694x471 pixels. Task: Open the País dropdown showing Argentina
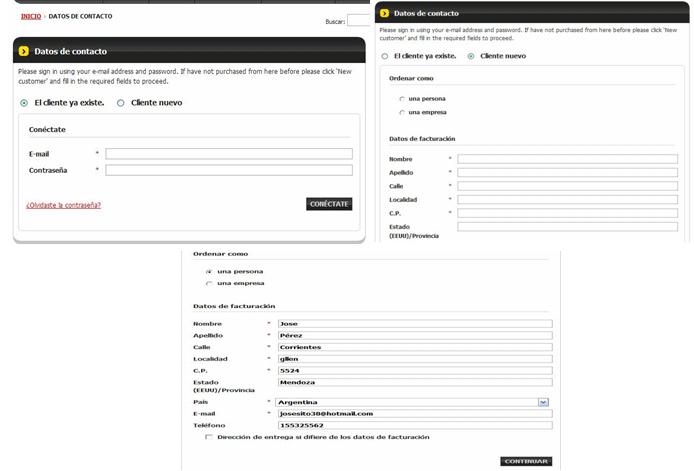543,402
